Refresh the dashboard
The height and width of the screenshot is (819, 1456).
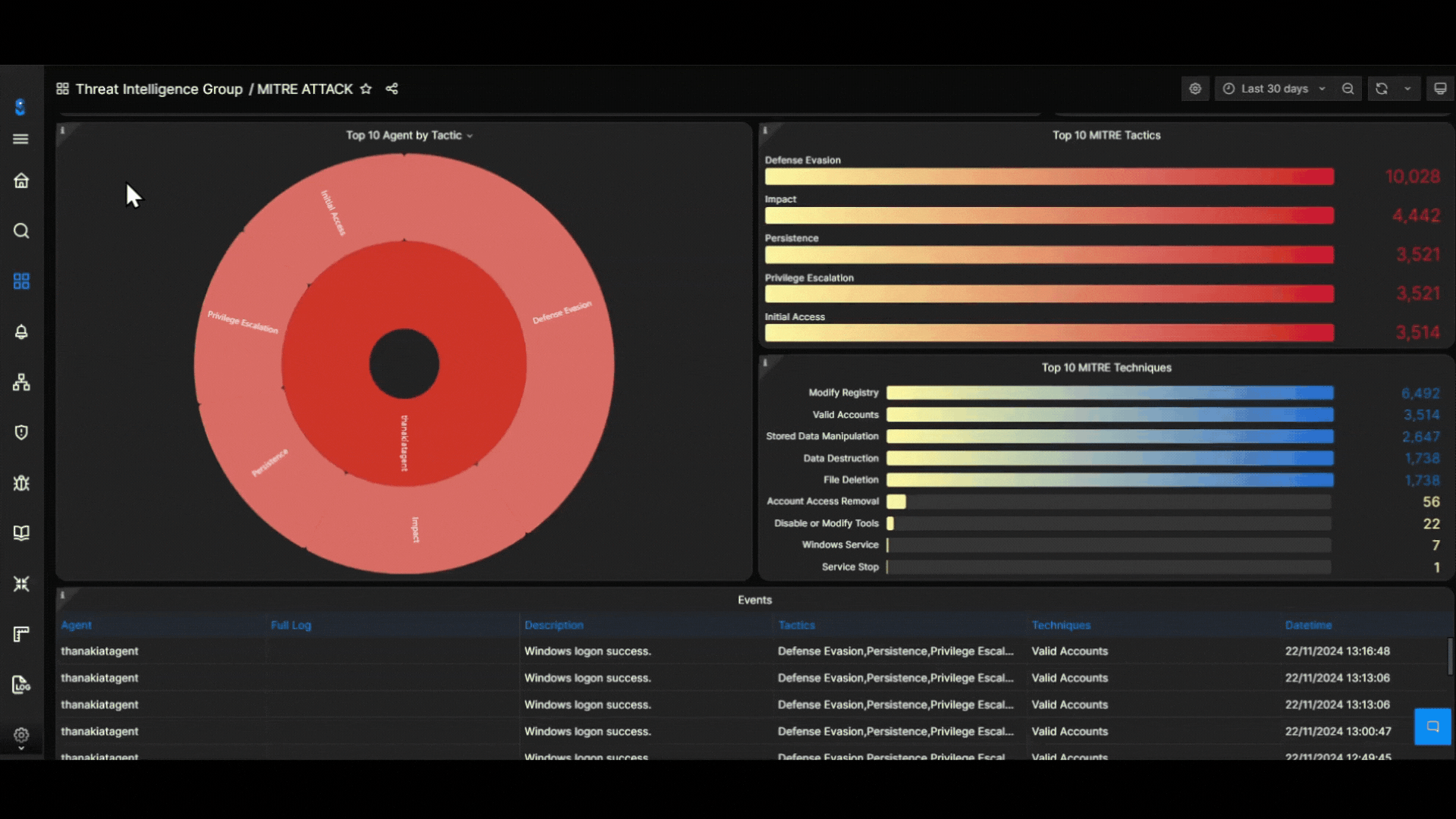(1382, 89)
